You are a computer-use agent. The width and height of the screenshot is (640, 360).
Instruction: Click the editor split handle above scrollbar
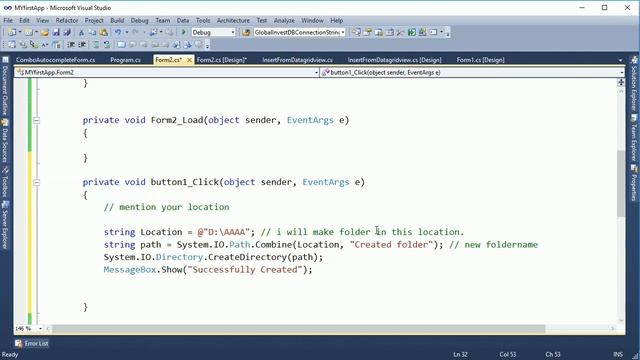pos(621,82)
